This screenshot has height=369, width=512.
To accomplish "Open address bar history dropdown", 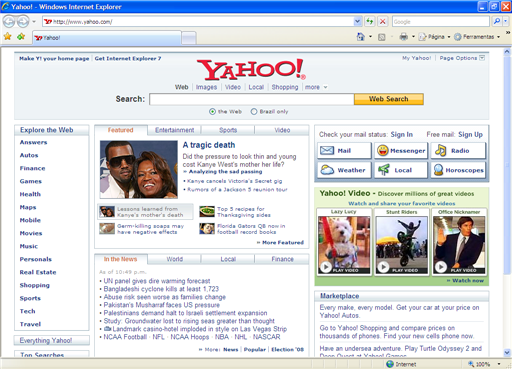I will click(x=357, y=22).
